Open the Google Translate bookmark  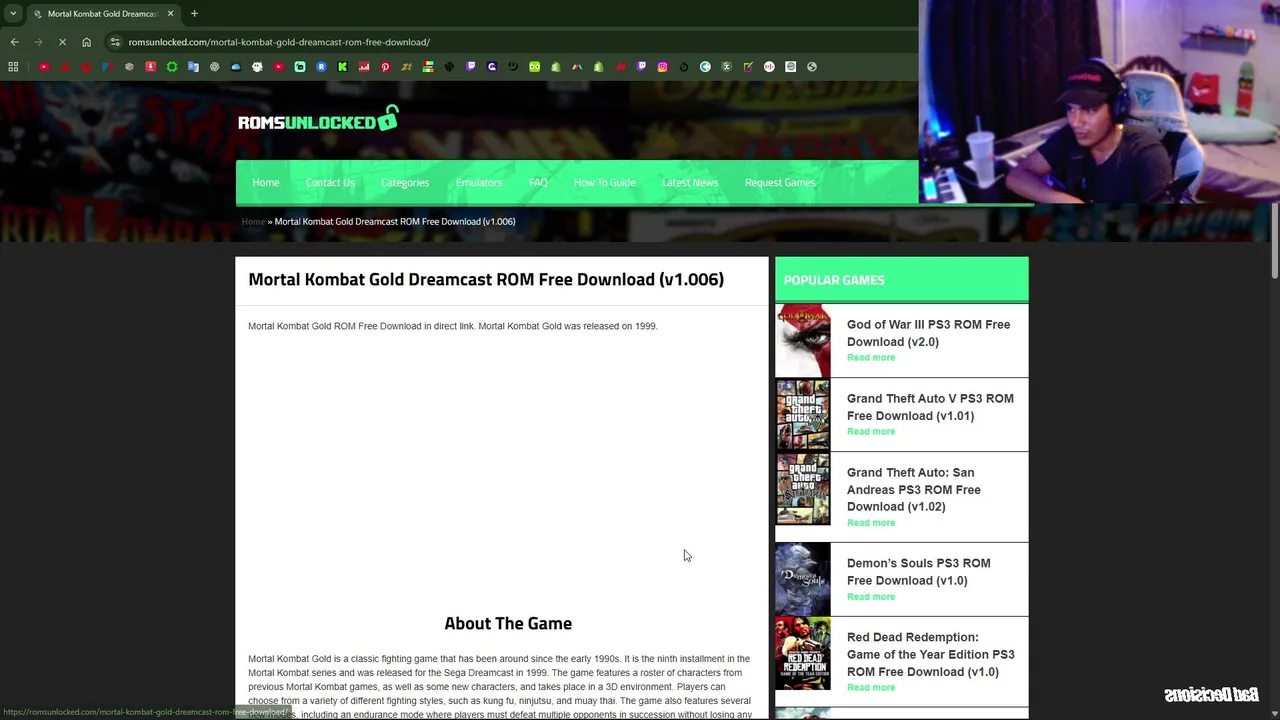[193, 67]
